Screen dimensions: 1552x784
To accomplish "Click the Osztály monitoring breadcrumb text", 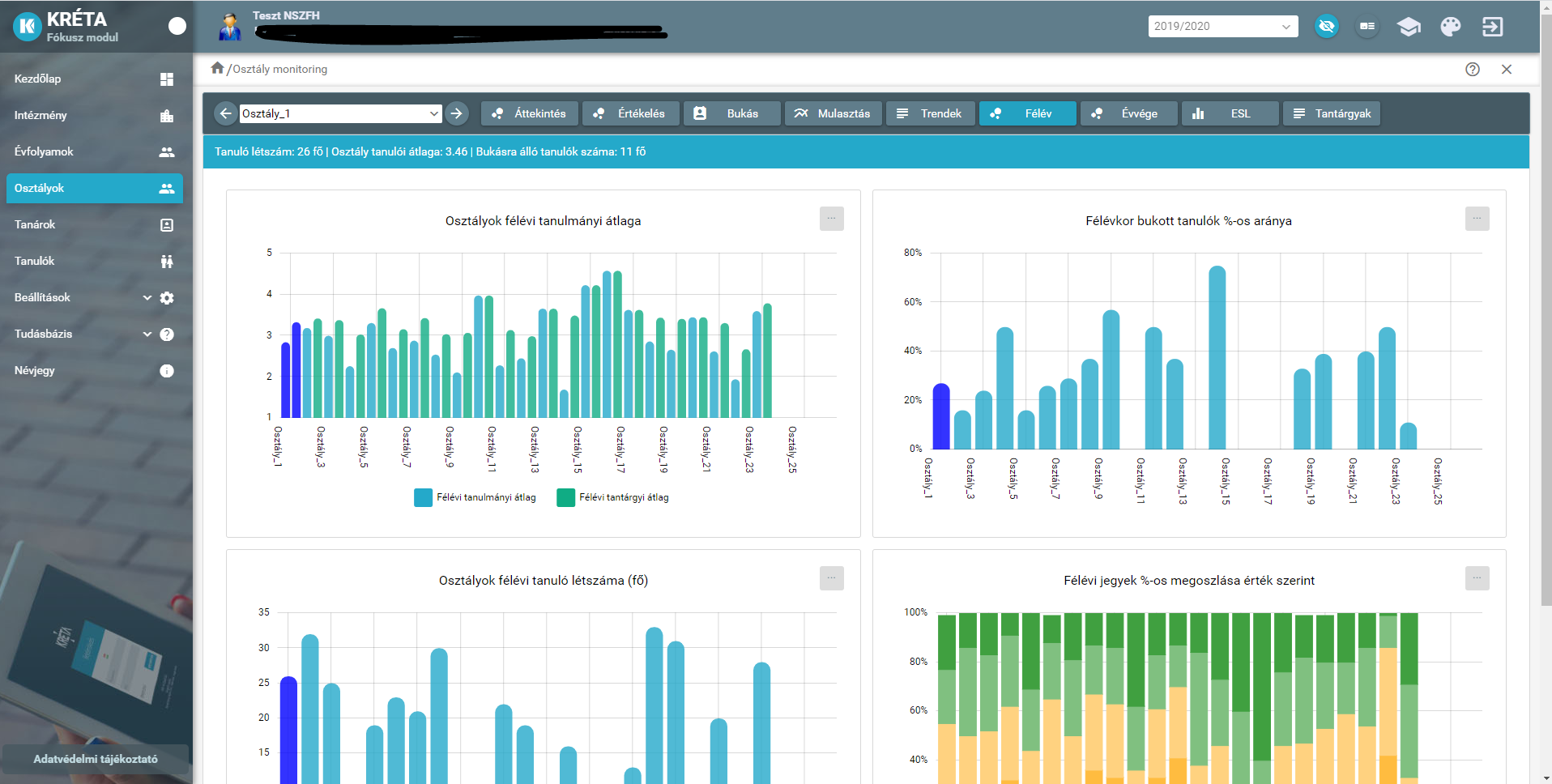I will 279,70.
